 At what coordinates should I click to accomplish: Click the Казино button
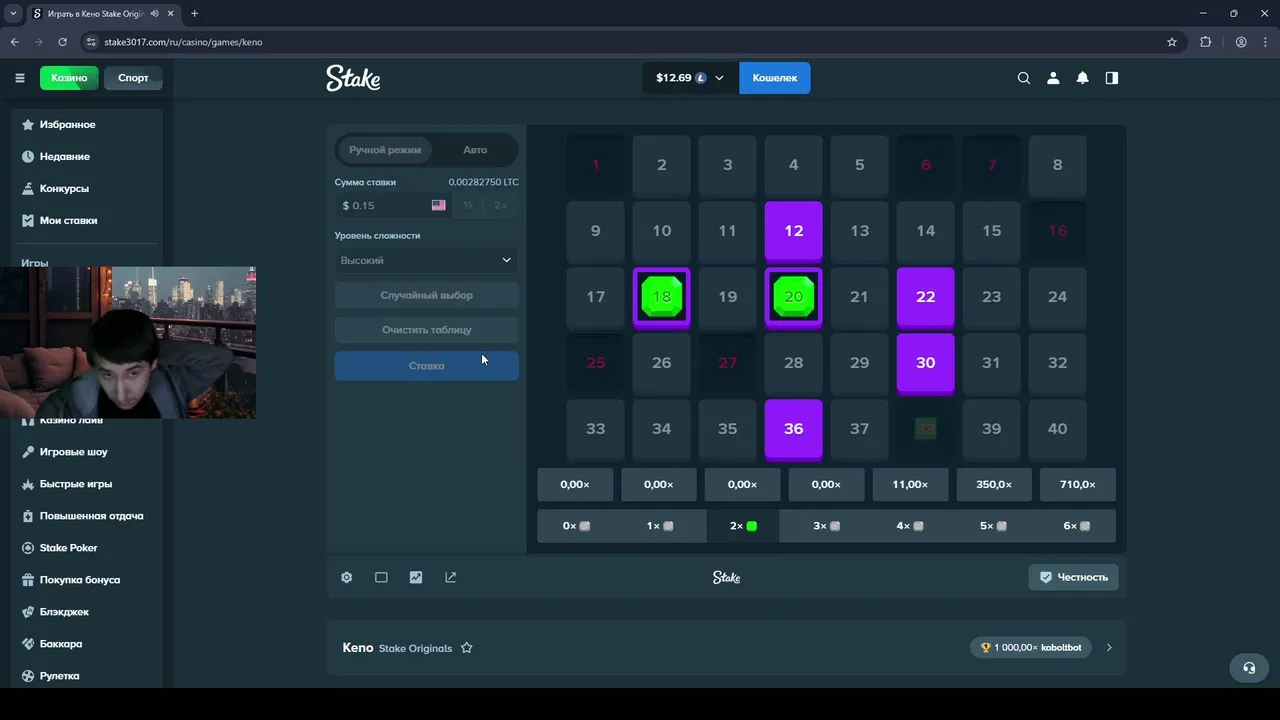(x=69, y=78)
